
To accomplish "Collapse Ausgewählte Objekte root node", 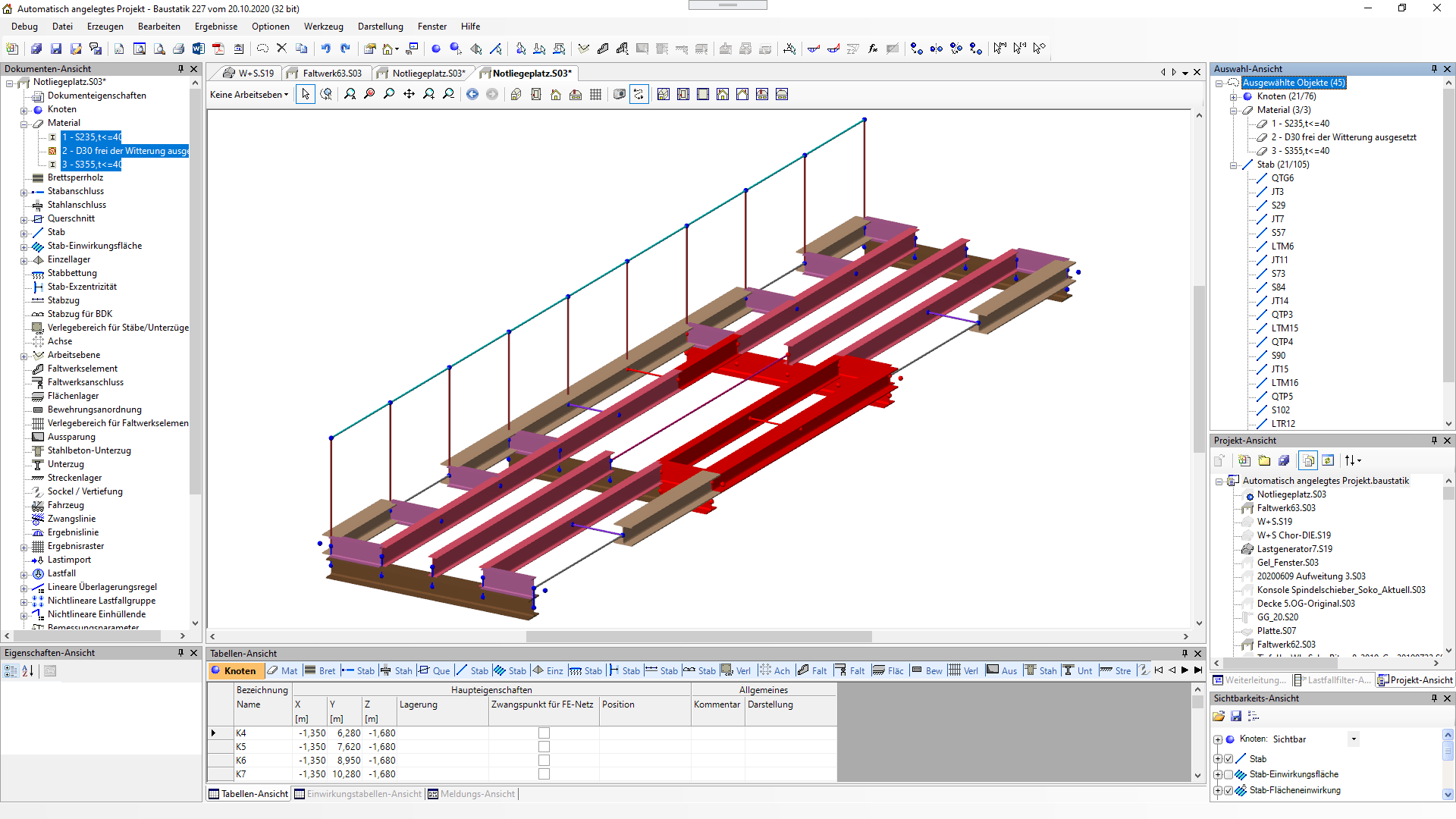I will coord(1219,83).
